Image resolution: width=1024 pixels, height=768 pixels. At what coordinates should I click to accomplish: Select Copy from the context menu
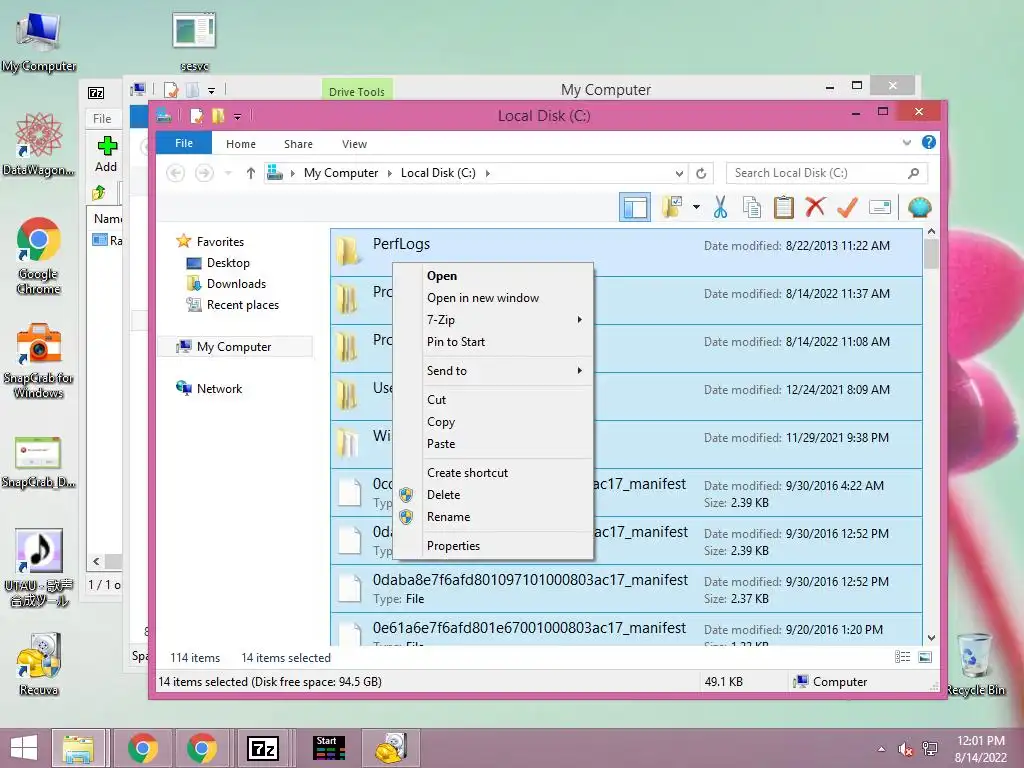click(x=493, y=422)
